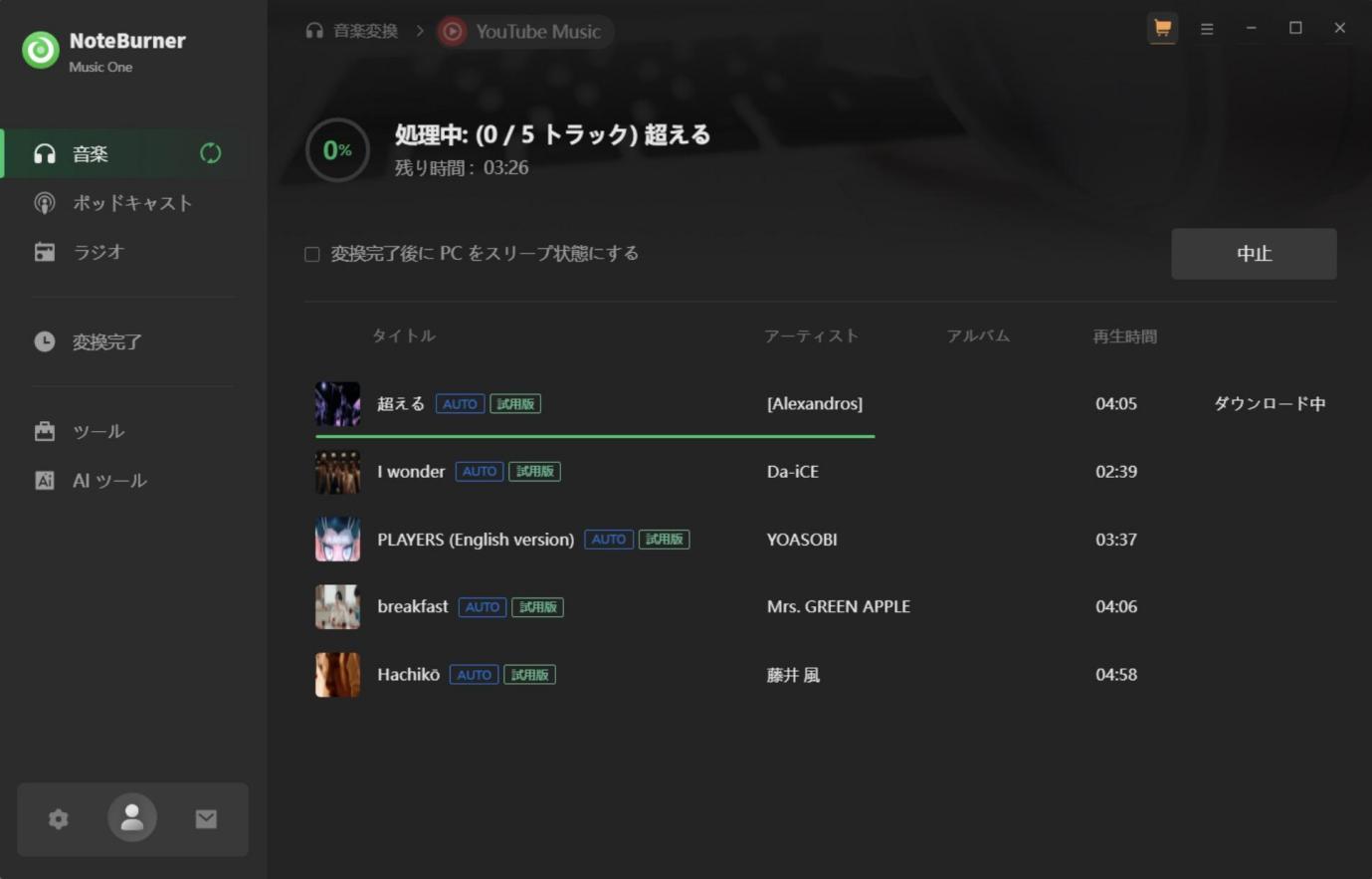Select the track title 超える
This screenshot has height=879, width=1372.
click(401, 403)
